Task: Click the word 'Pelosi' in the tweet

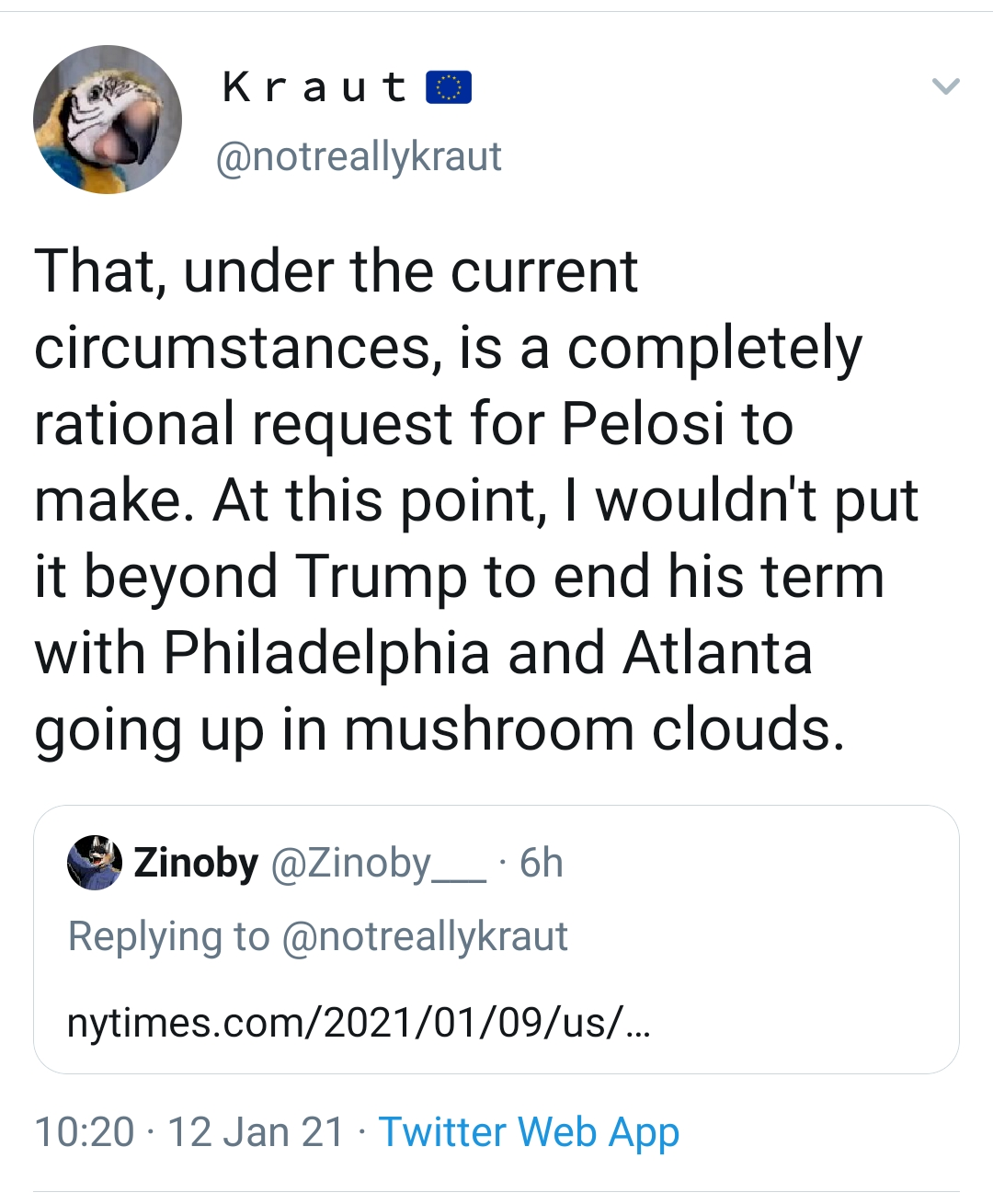Action: 643,424
